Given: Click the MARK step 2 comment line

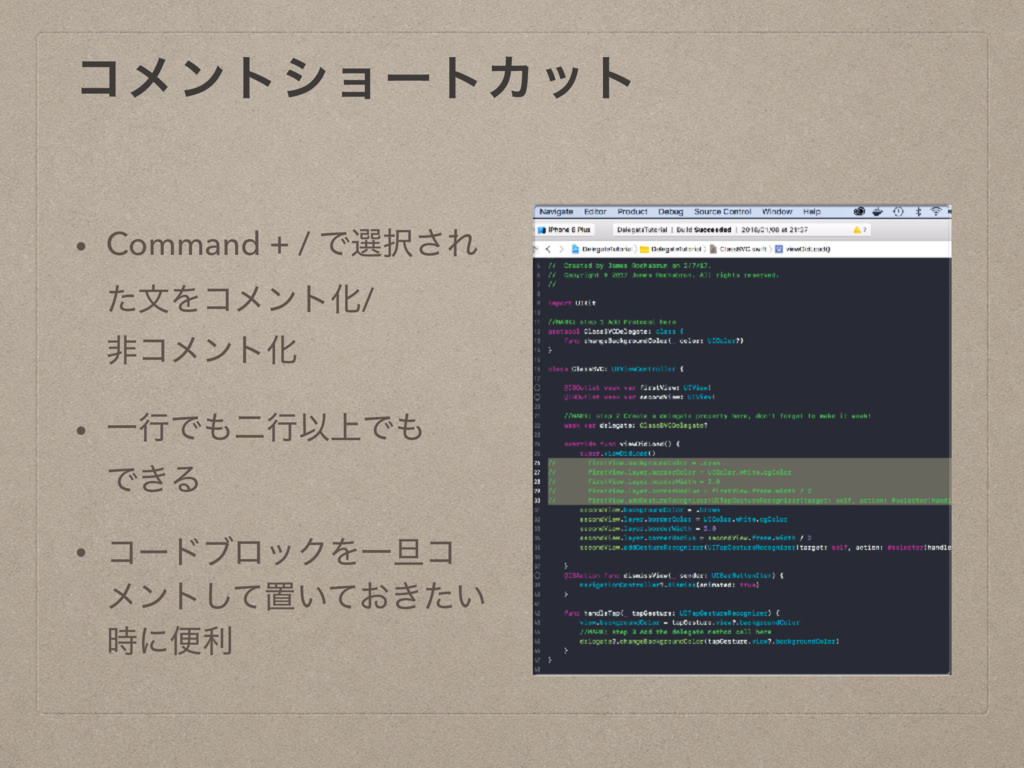Looking at the screenshot, I should 717,415.
